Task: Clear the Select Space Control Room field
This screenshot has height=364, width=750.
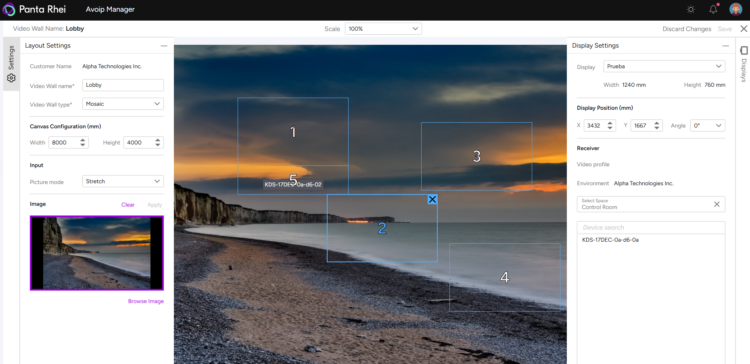Action: [717, 204]
